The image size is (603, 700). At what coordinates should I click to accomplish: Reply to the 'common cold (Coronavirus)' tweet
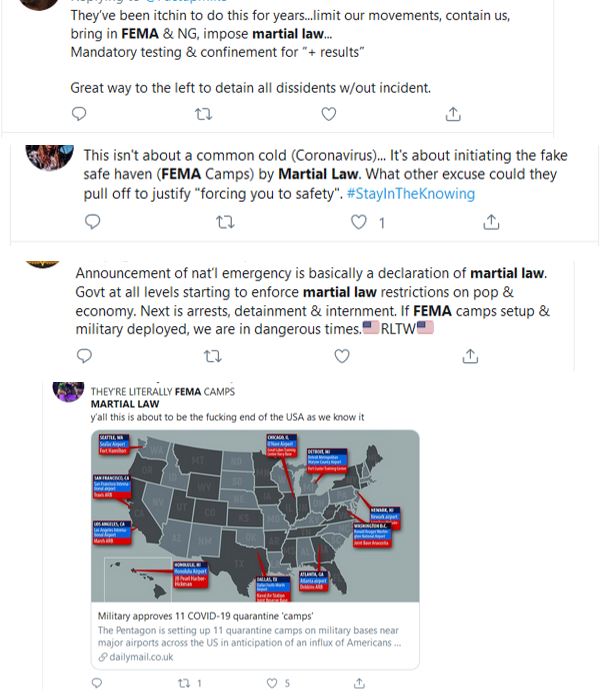[x=98, y=222]
